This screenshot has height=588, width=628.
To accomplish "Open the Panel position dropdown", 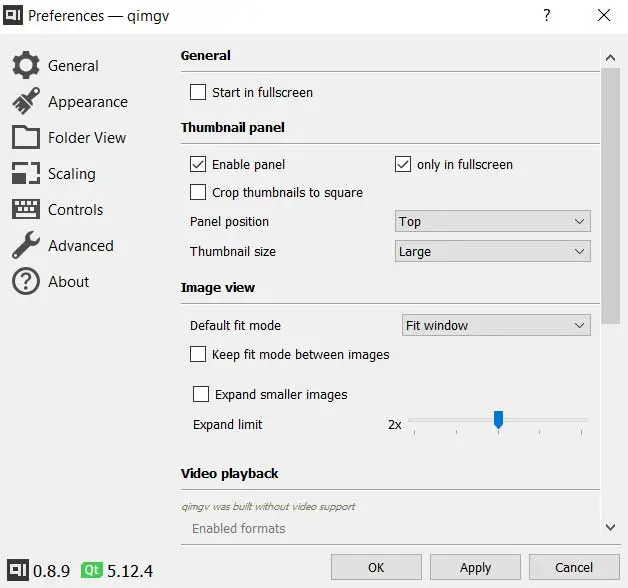I will 493,222.
